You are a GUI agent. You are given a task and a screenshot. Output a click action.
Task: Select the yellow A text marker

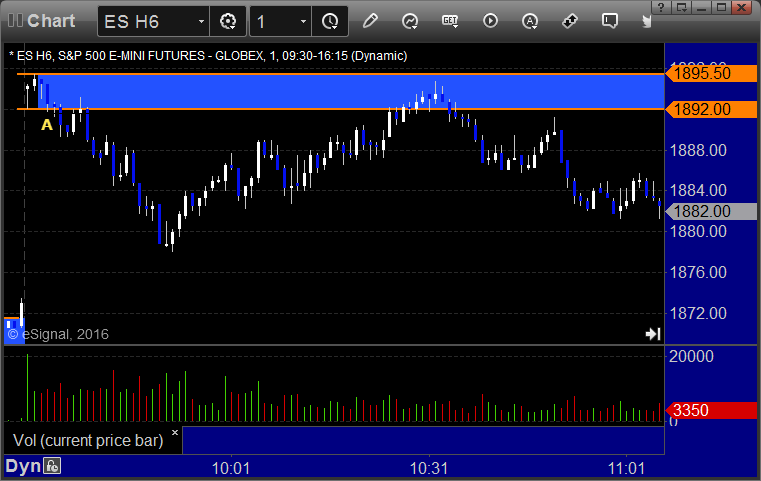coord(47,125)
